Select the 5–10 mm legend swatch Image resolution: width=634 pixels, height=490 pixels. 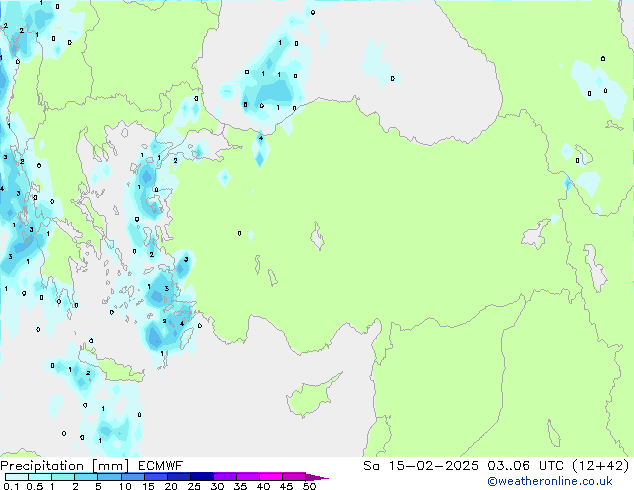110,477
